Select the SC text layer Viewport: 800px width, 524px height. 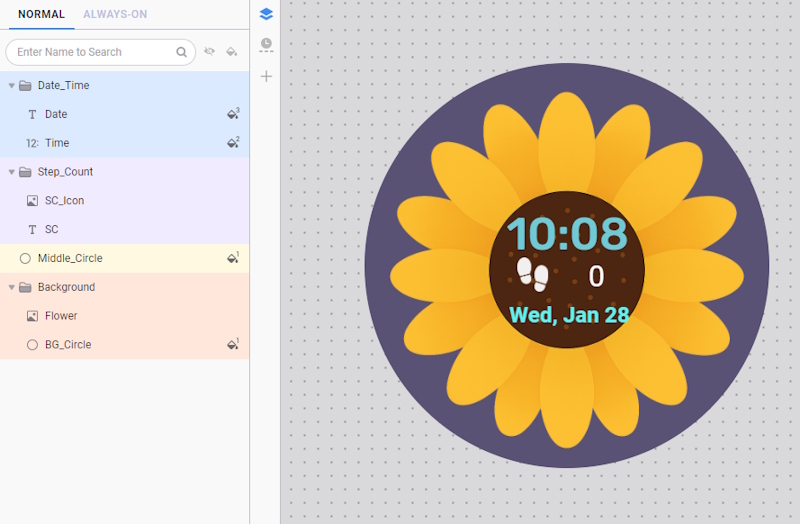tap(52, 230)
